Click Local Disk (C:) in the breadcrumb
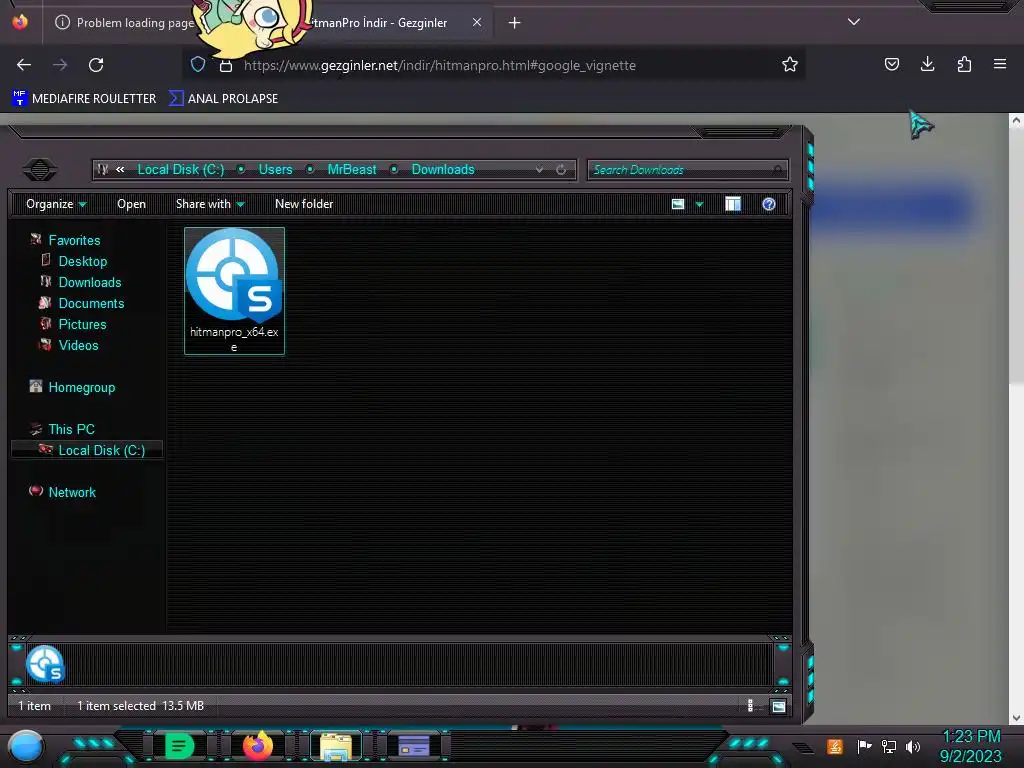This screenshot has height=768, width=1024. click(180, 170)
